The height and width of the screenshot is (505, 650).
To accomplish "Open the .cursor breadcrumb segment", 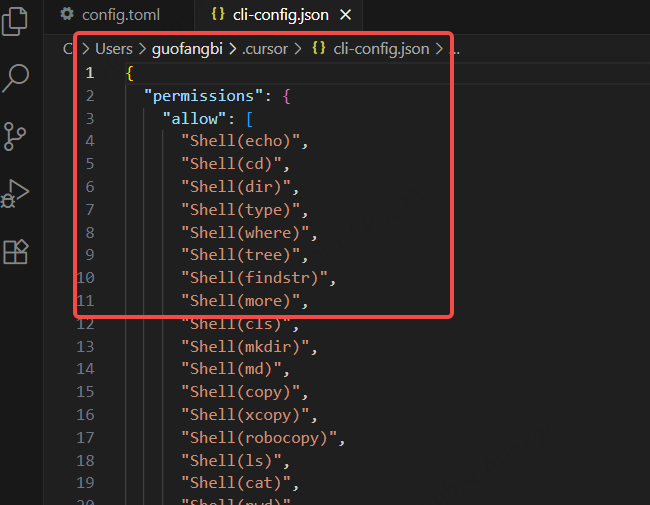I will (x=265, y=49).
